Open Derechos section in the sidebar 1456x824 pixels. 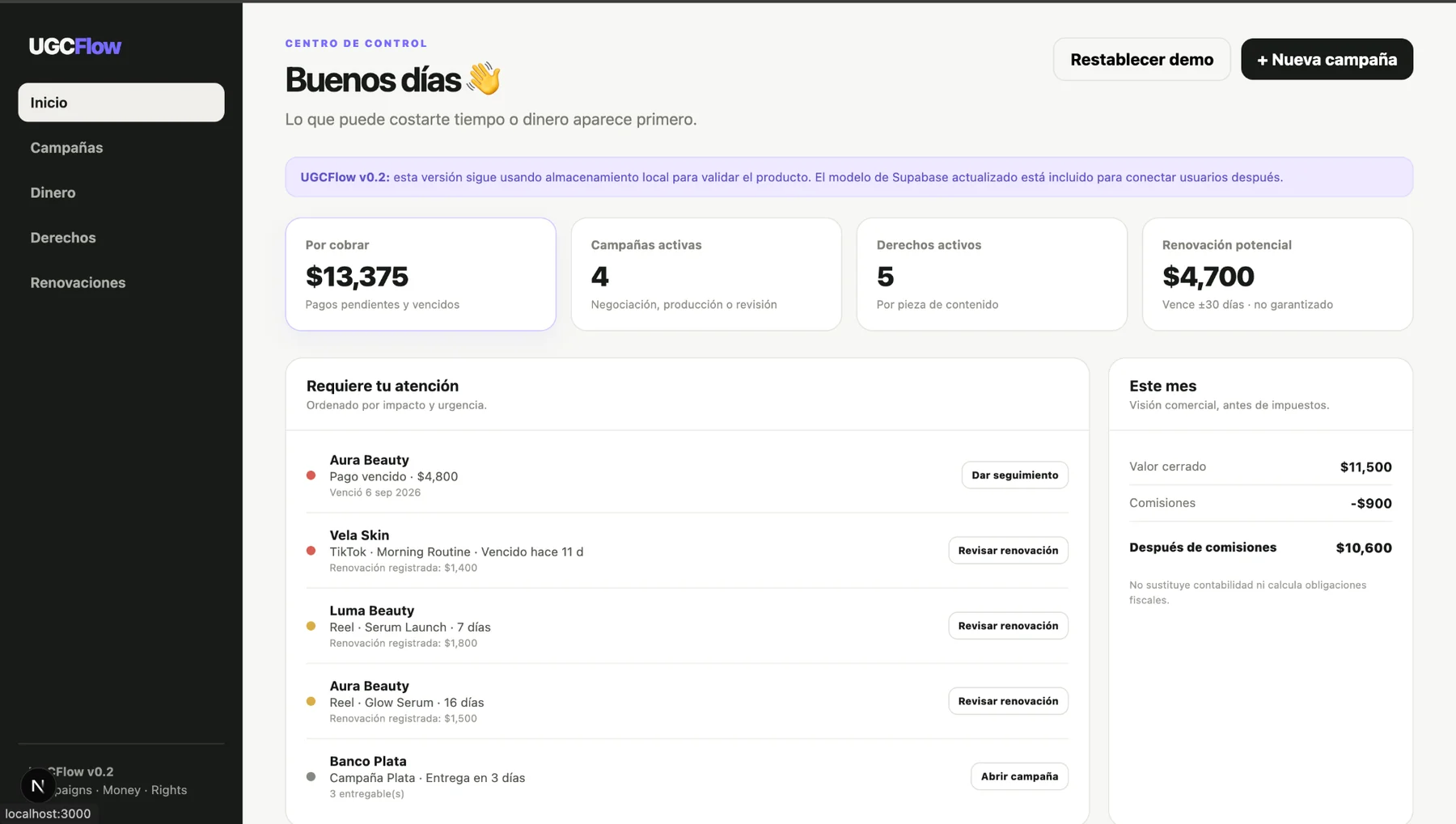coord(121,238)
